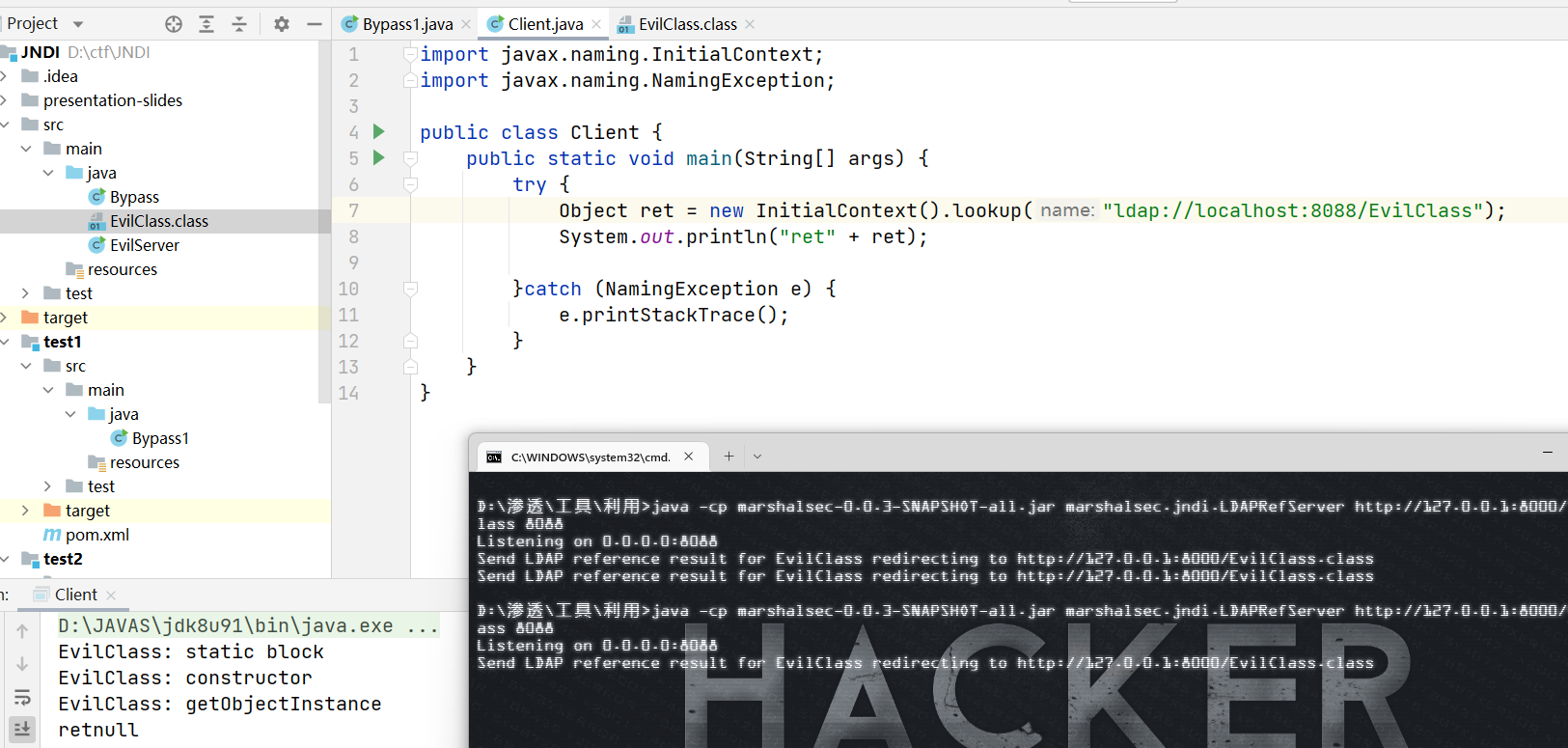Screen dimensions: 1568x748
Task: Expand the target folder under test1
Action: click(26, 511)
